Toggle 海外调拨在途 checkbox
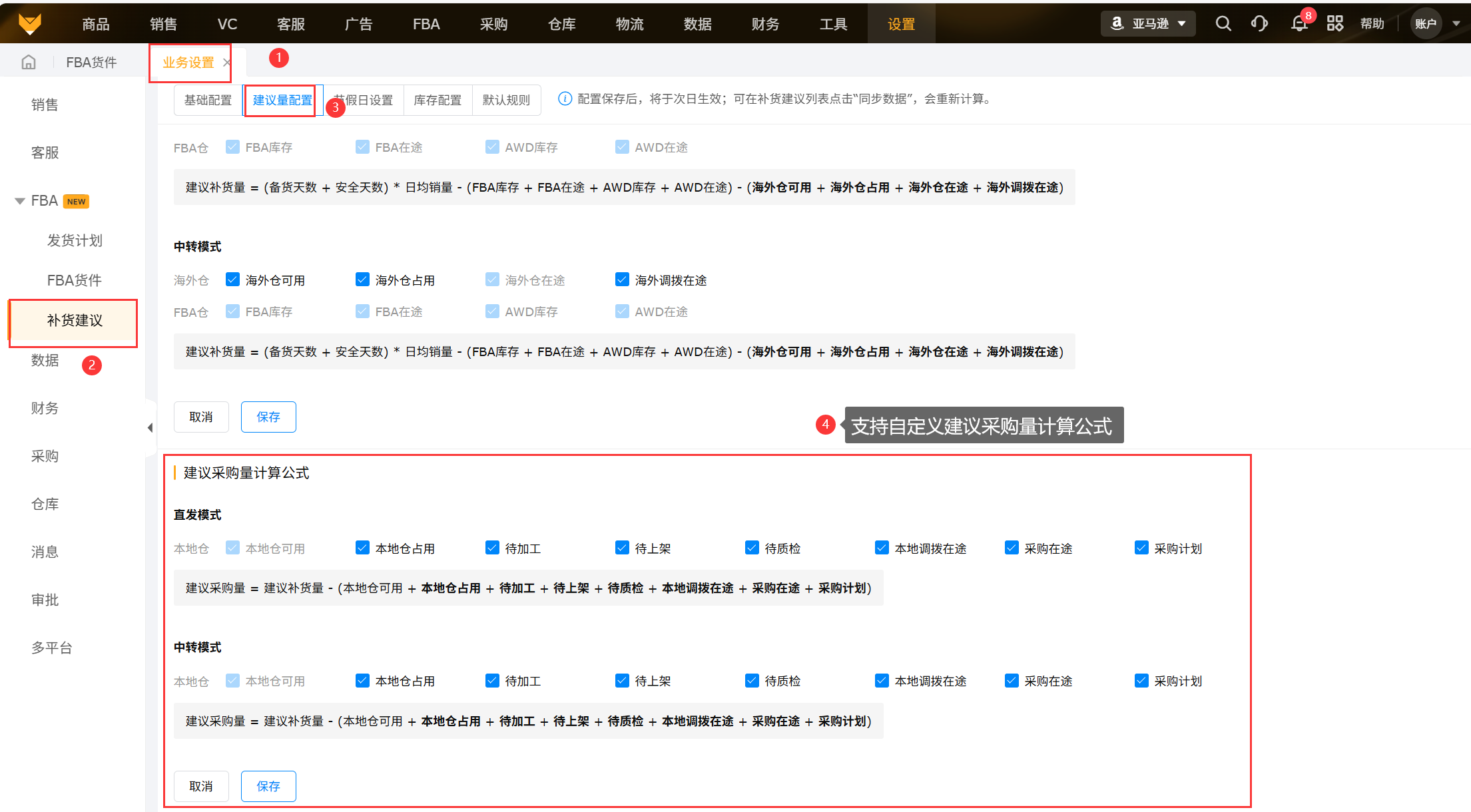Viewport: 1471px width, 812px height. (622, 280)
